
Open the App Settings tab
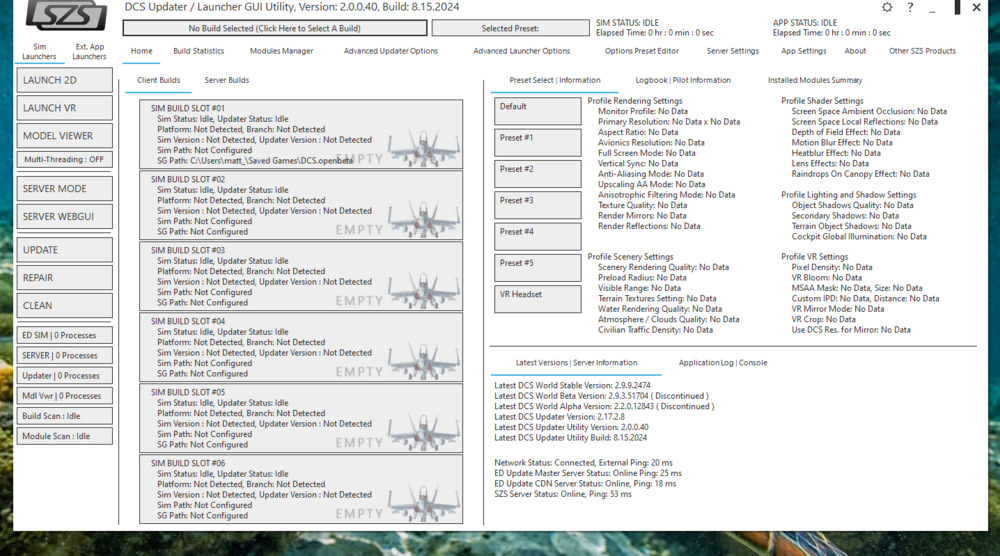coord(804,51)
